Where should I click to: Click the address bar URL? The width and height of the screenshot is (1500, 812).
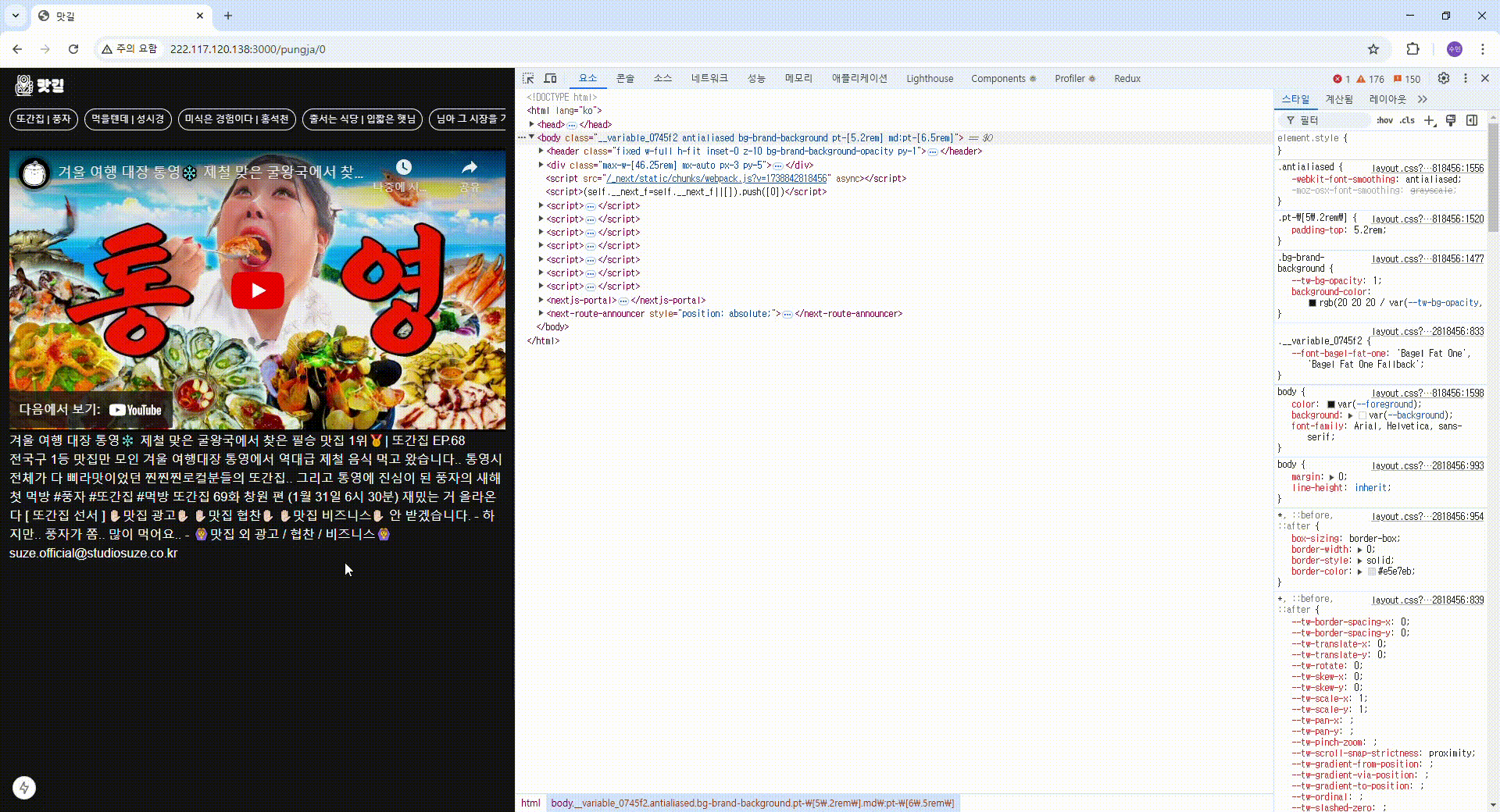tap(248, 49)
